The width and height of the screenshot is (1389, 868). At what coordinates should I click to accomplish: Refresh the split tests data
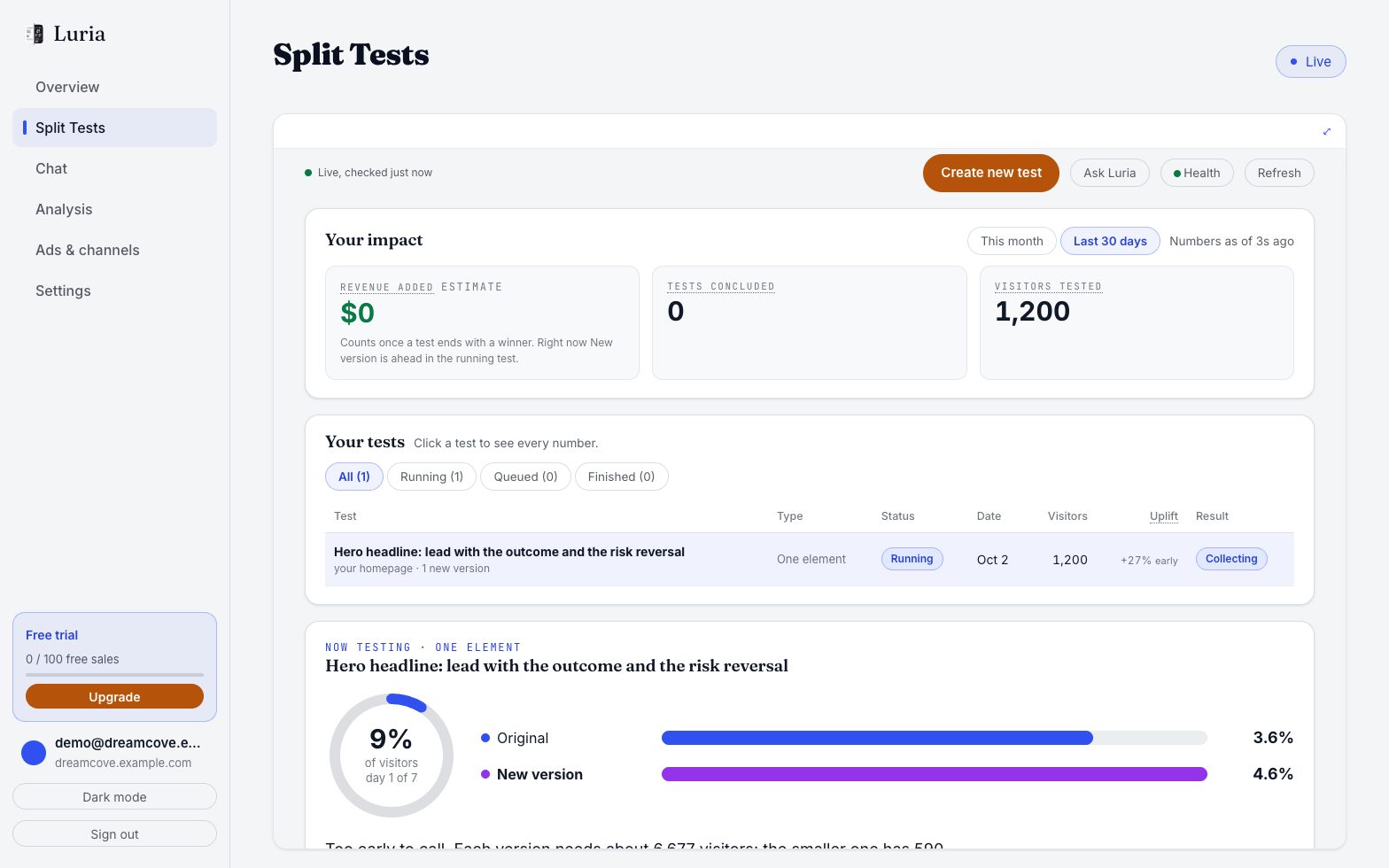pos(1279,173)
